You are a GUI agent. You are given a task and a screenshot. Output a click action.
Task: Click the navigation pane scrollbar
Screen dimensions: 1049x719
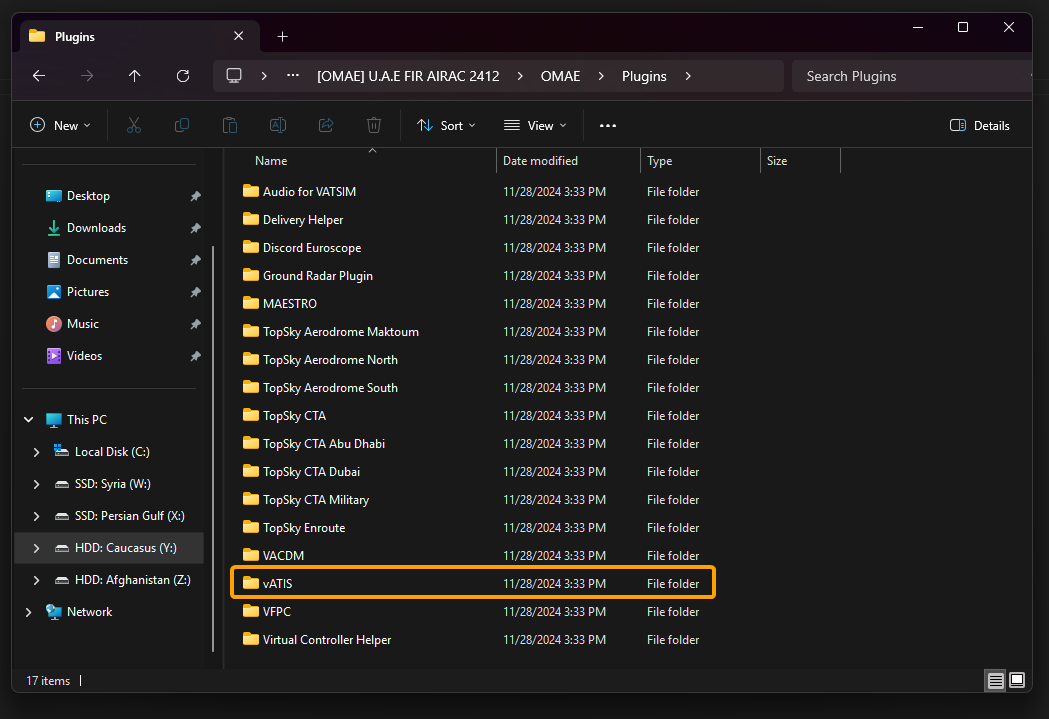213,448
